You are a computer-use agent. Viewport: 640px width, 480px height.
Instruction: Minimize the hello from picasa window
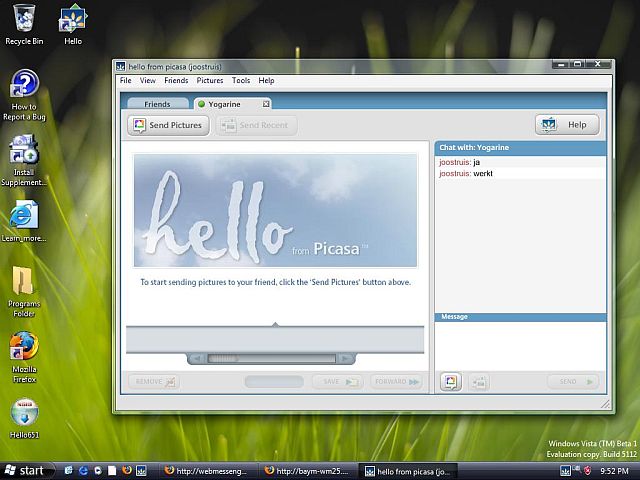point(561,64)
